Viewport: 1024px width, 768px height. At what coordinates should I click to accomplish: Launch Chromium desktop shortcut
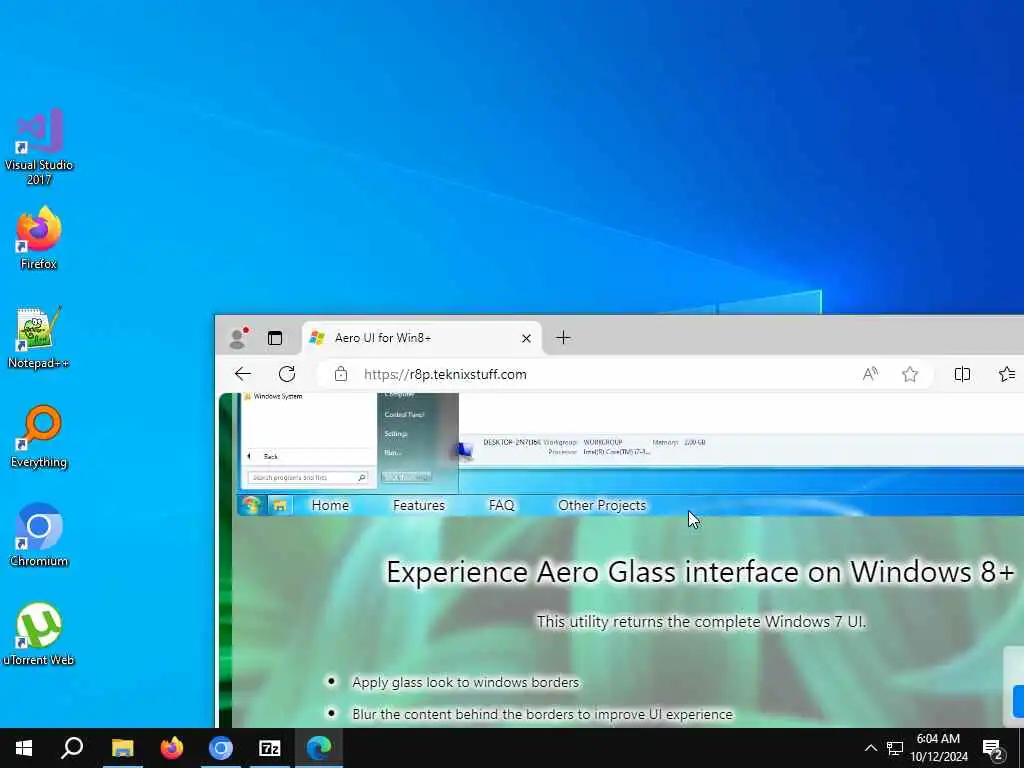click(x=39, y=536)
